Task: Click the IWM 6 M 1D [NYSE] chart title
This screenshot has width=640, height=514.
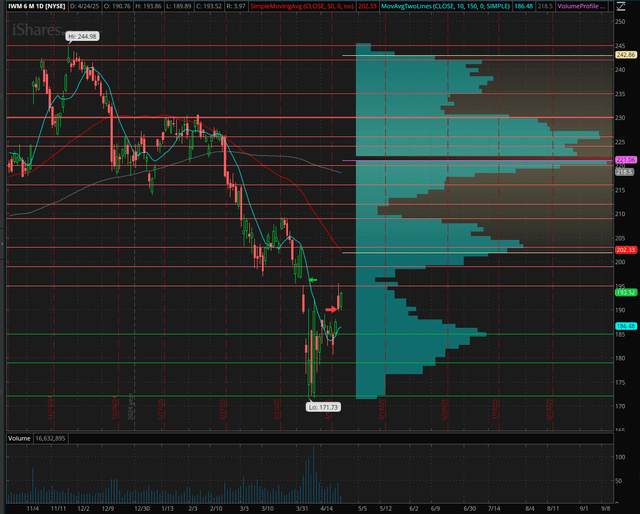Action: 37,6
